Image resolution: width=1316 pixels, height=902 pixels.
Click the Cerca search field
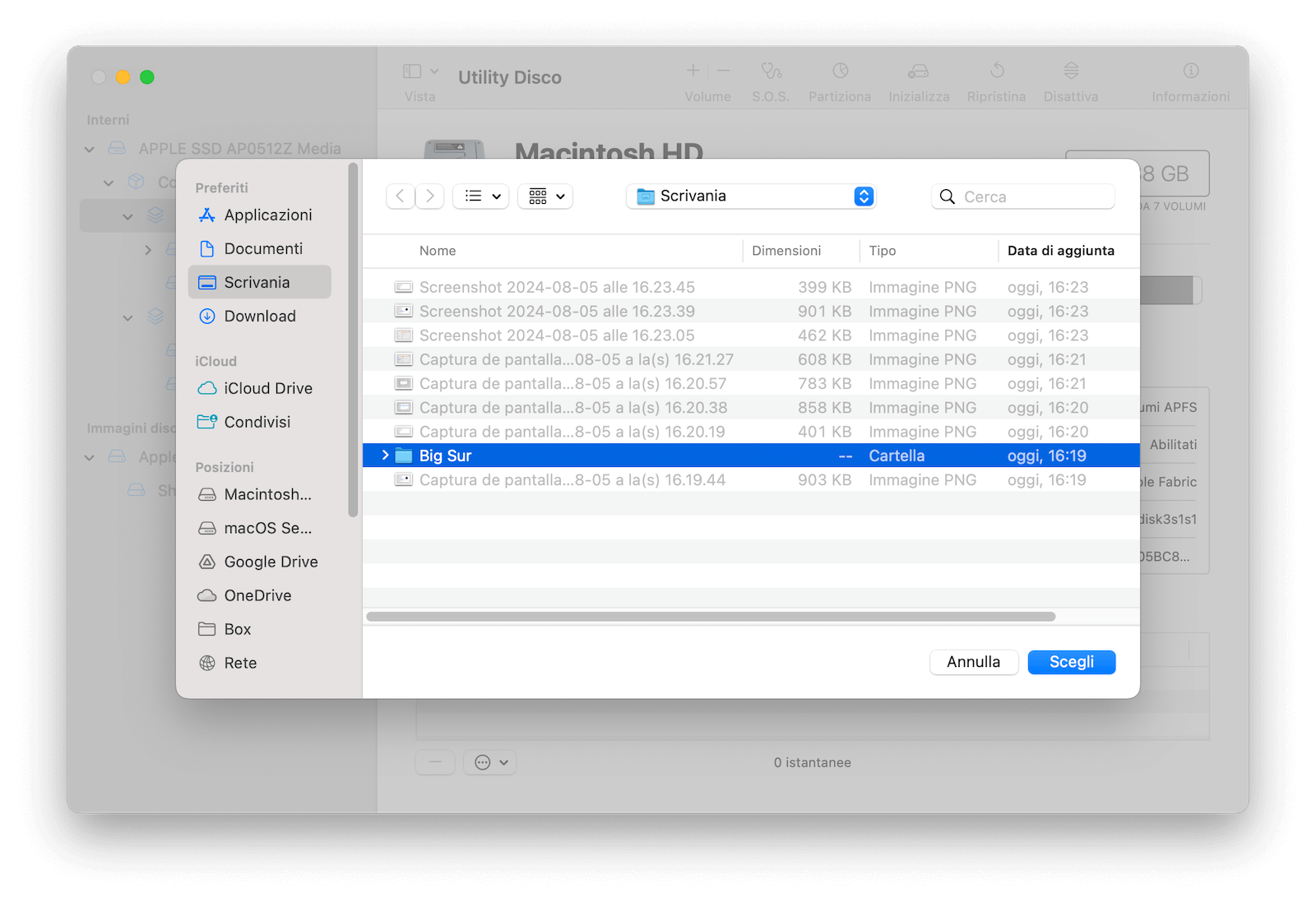coord(1023,197)
